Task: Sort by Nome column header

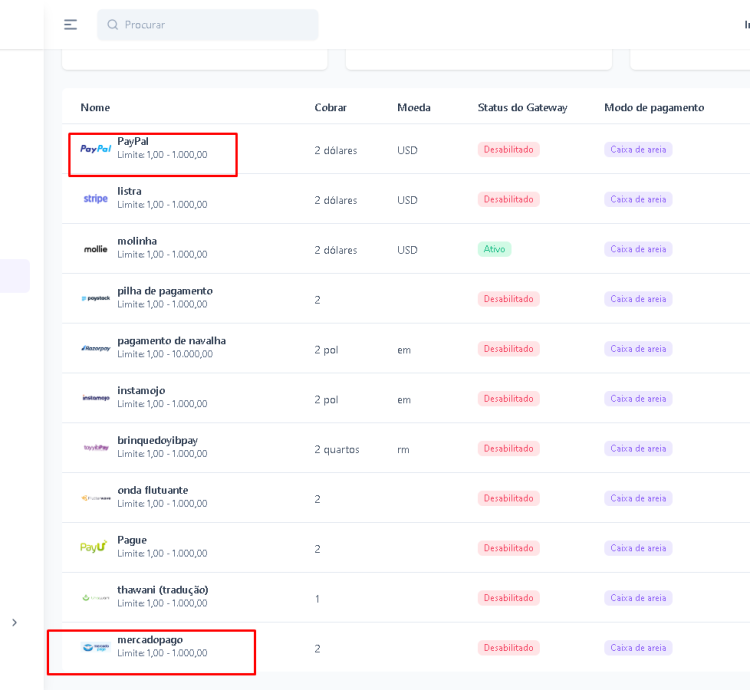Action: 95,107
